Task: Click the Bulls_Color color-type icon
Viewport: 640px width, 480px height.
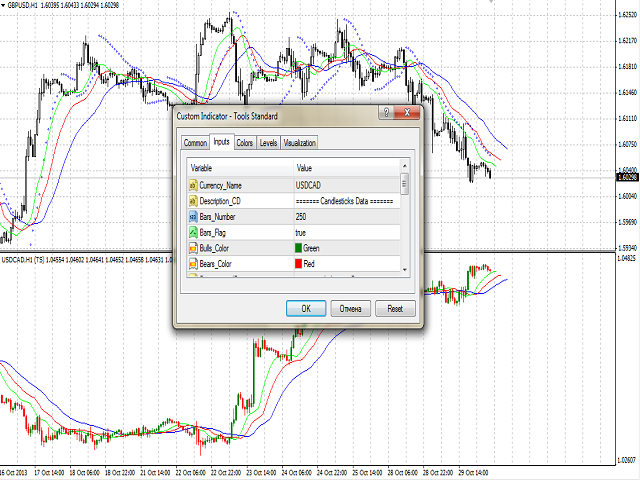Action: point(193,248)
